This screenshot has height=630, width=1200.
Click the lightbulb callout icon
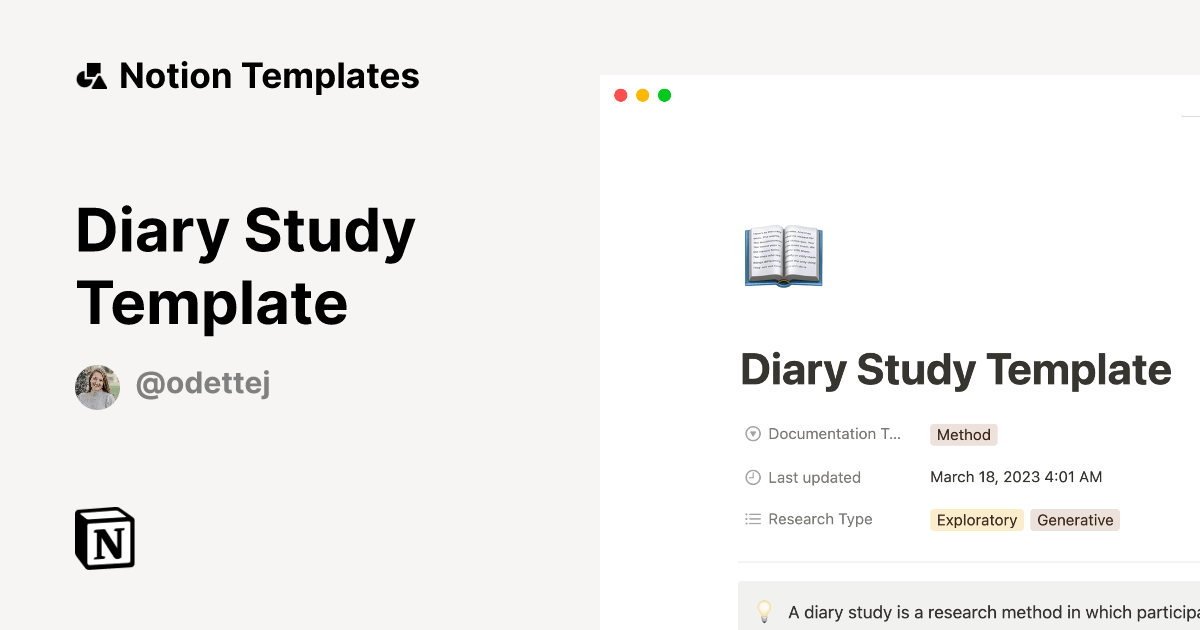pyautogui.click(x=764, y=611)
